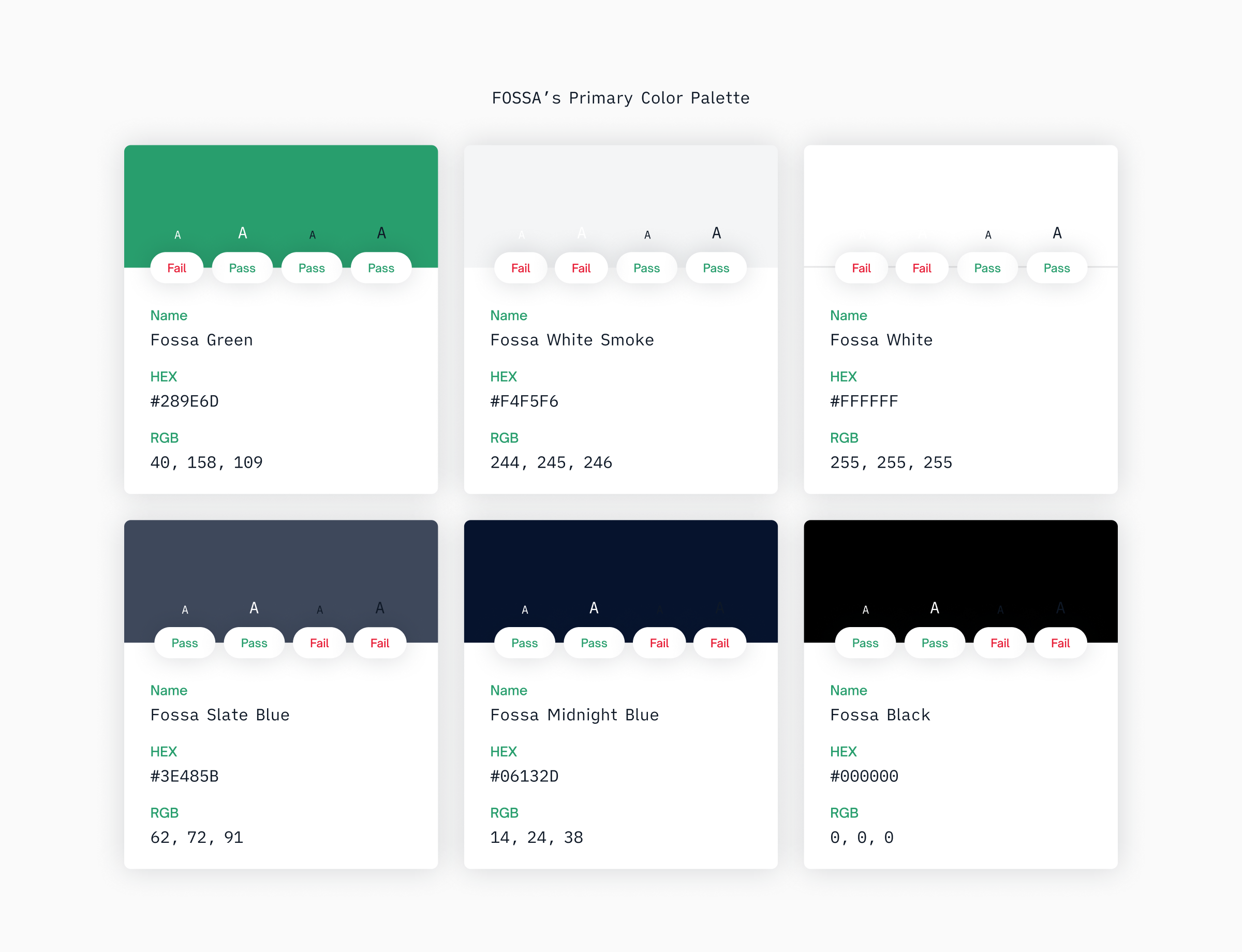Click the name text "Fossa White"
The width and height of the screenshot is (1242, 952).
tap(881, 340)
